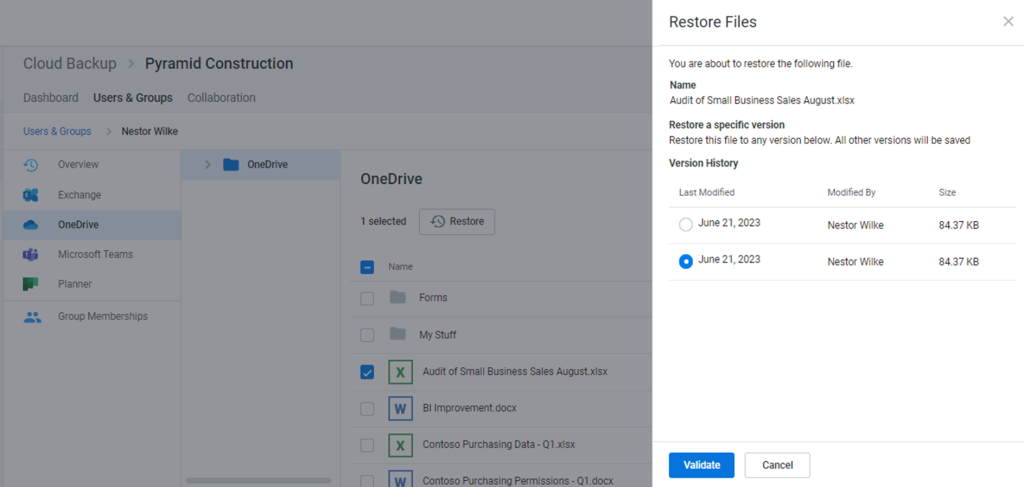Click Nestor Wilke in the breadcrumb
Screen dimensions: 1024x487
point(150,131)
